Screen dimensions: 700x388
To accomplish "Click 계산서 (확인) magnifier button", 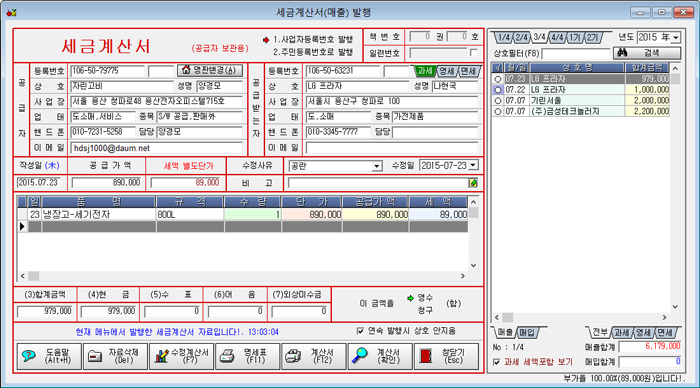I will point(380,356).
